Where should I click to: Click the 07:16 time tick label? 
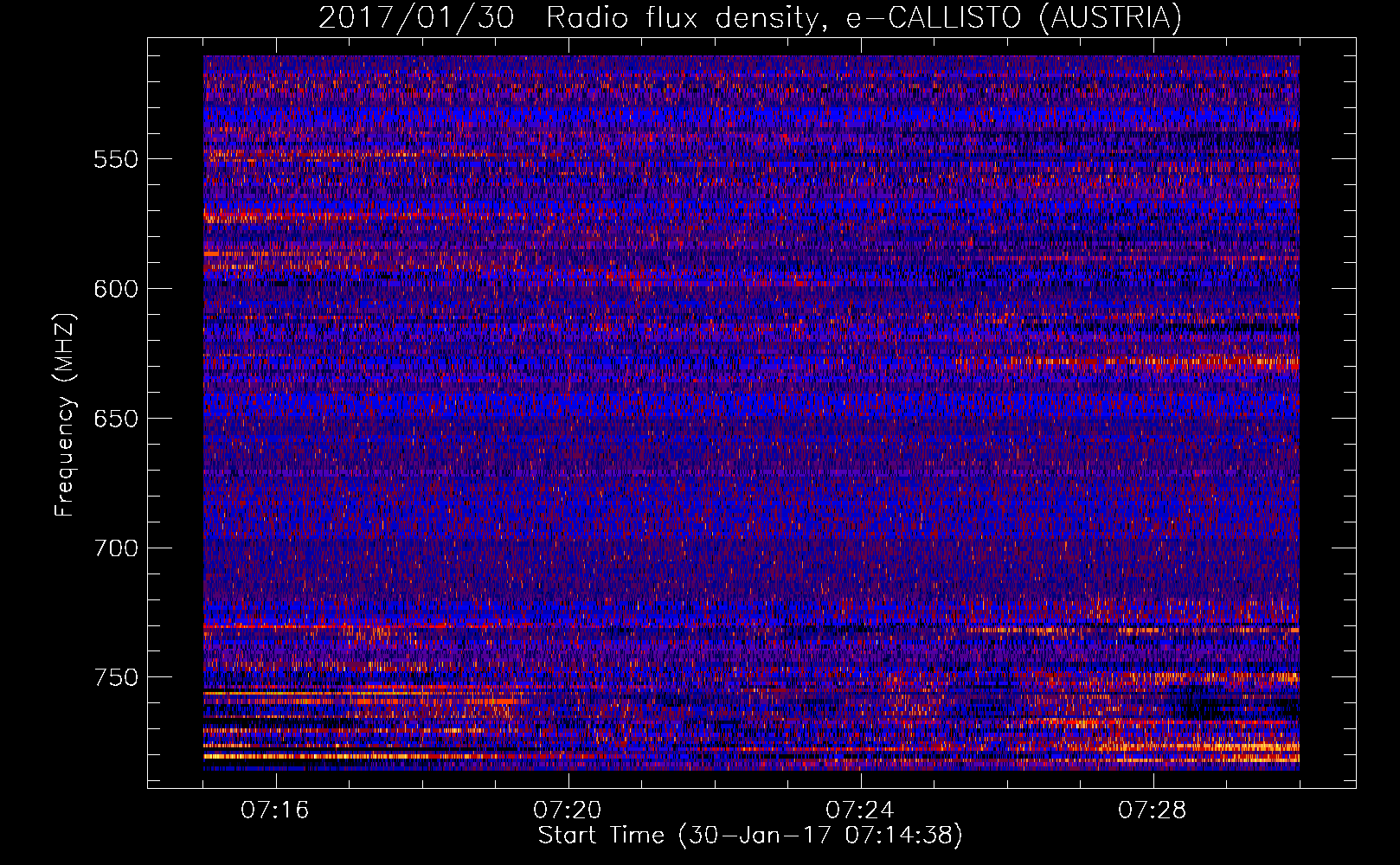pyautogui.click(x=274, y=811)
